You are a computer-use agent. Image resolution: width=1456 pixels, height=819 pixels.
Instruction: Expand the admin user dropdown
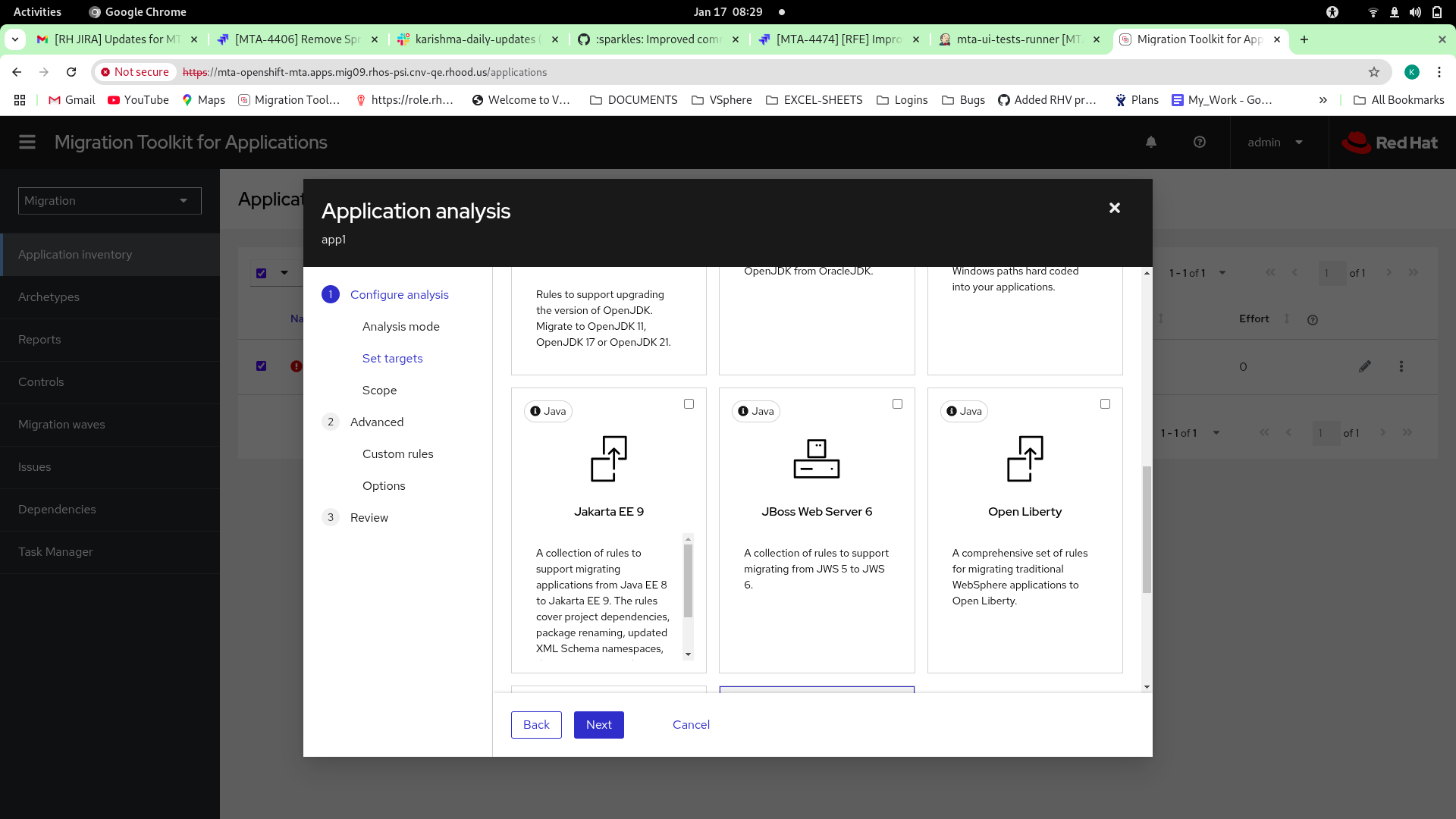click(x=1276, y=143)
